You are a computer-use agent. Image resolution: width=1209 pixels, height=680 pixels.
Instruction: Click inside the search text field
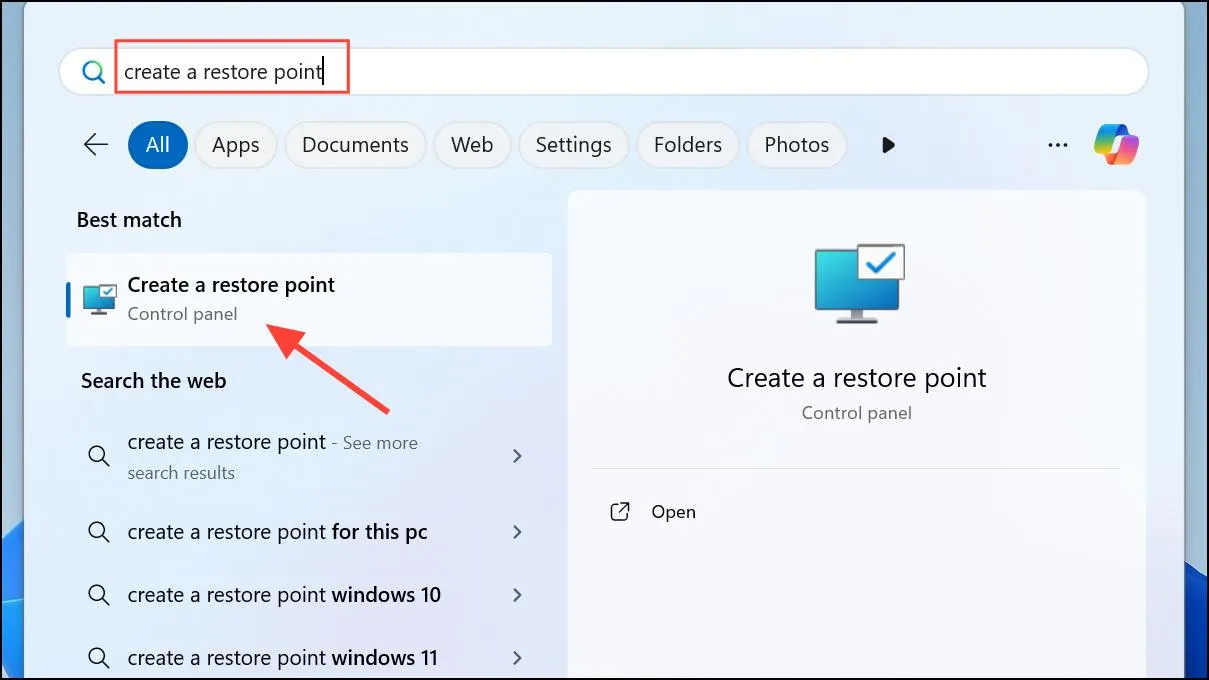pos(603,72)
